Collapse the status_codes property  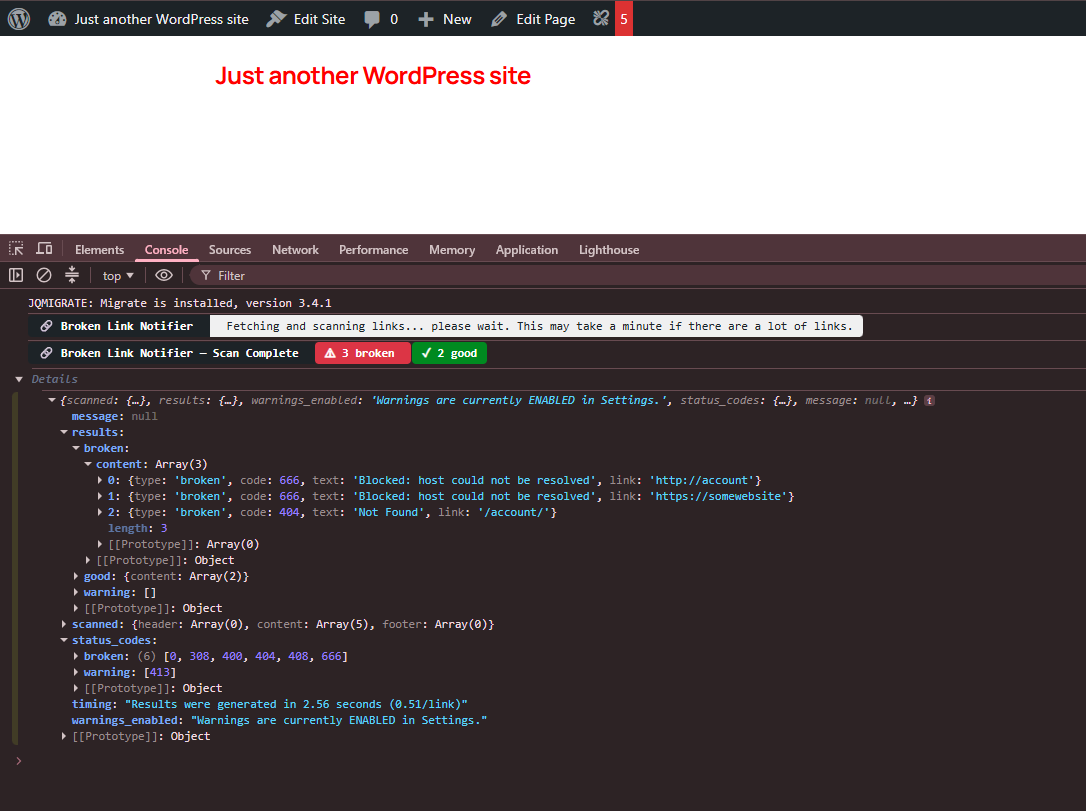pyautogui.click(x=64, y=640)
